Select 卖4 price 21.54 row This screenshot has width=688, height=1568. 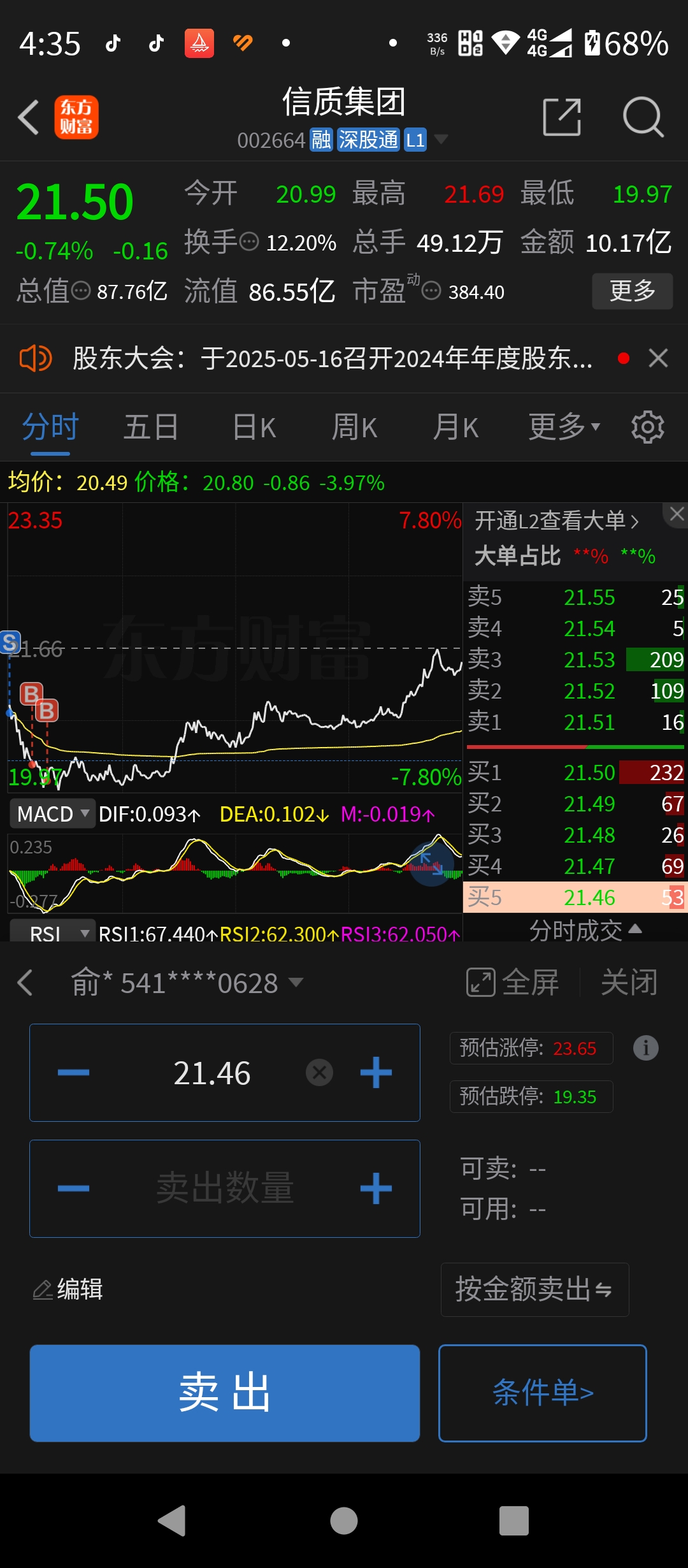575,628
